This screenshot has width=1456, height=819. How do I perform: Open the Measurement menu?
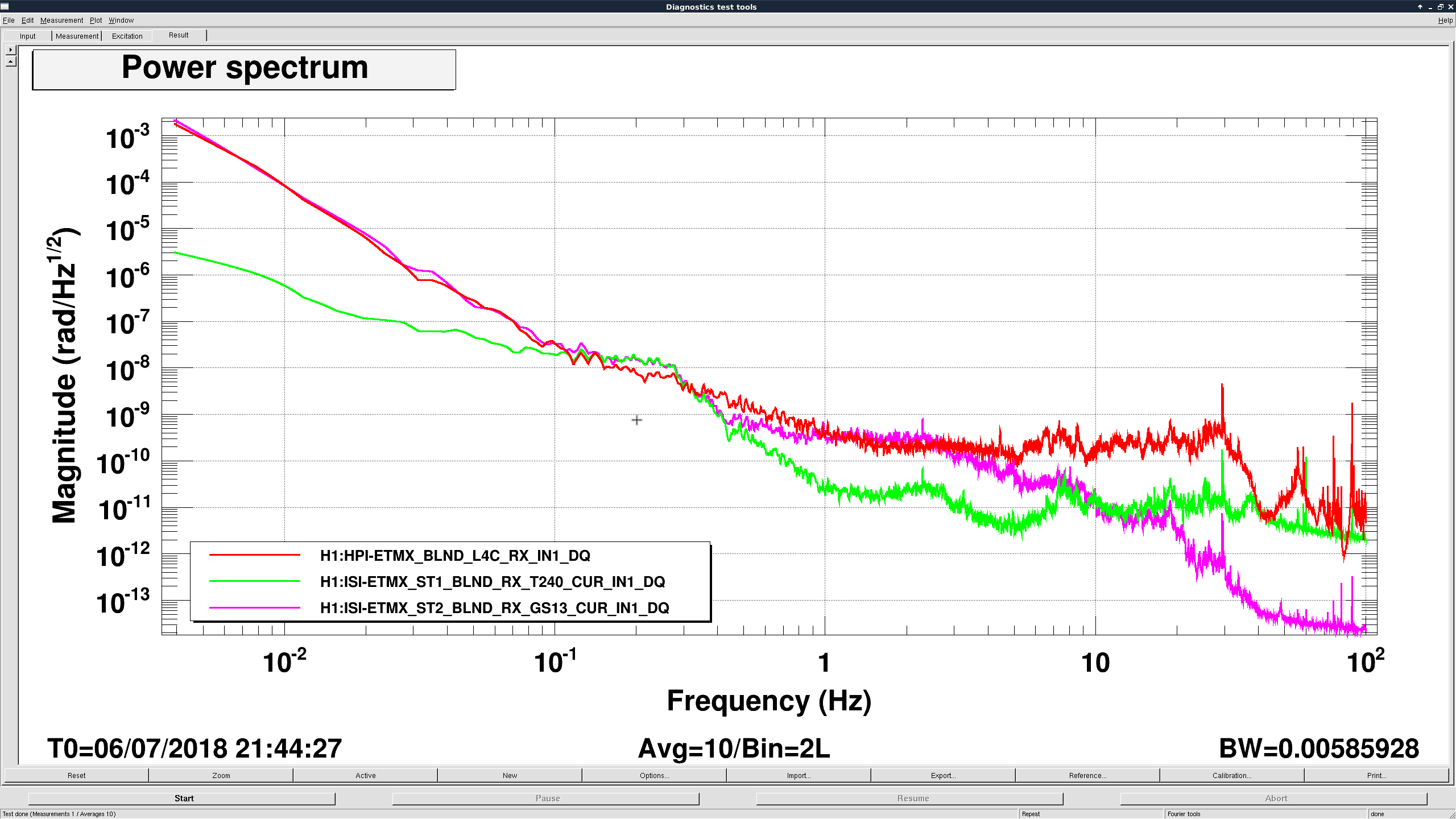tap(61, 20)
